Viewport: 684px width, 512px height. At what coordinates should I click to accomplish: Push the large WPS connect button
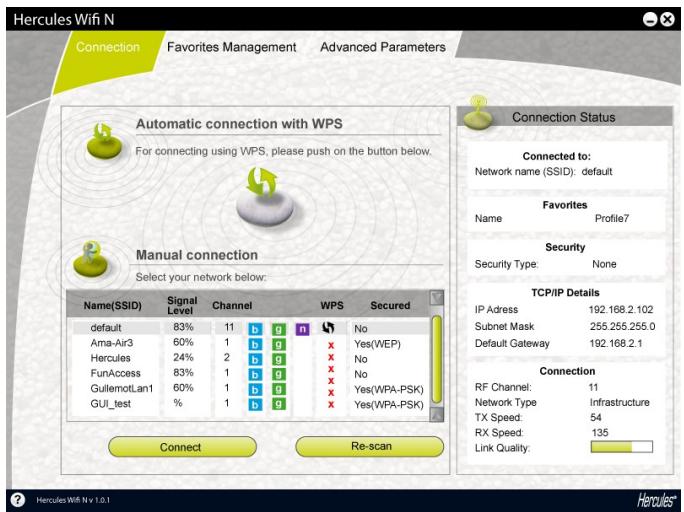265,196
